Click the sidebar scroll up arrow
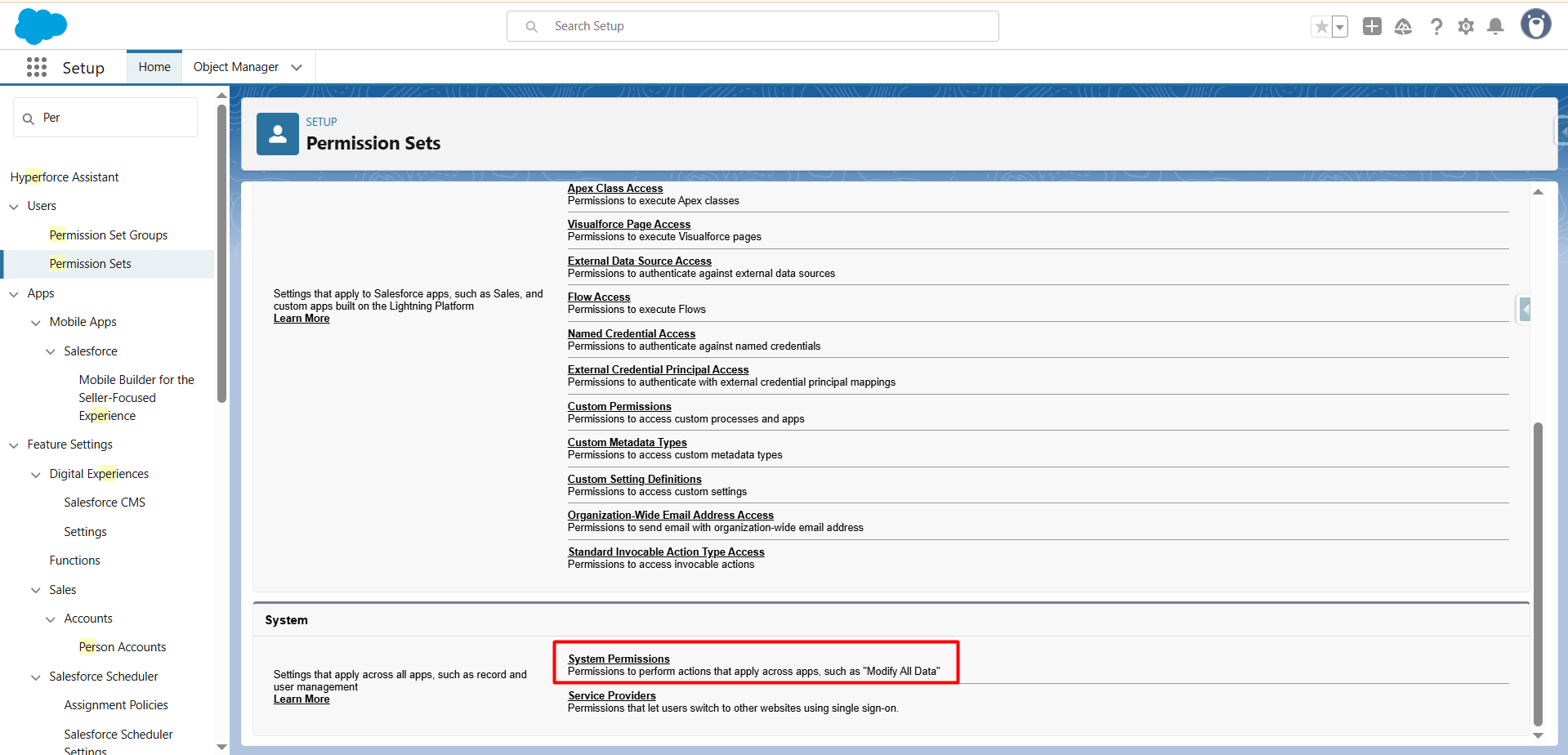This screenshot has height=755, width=1568. (221, 96)
